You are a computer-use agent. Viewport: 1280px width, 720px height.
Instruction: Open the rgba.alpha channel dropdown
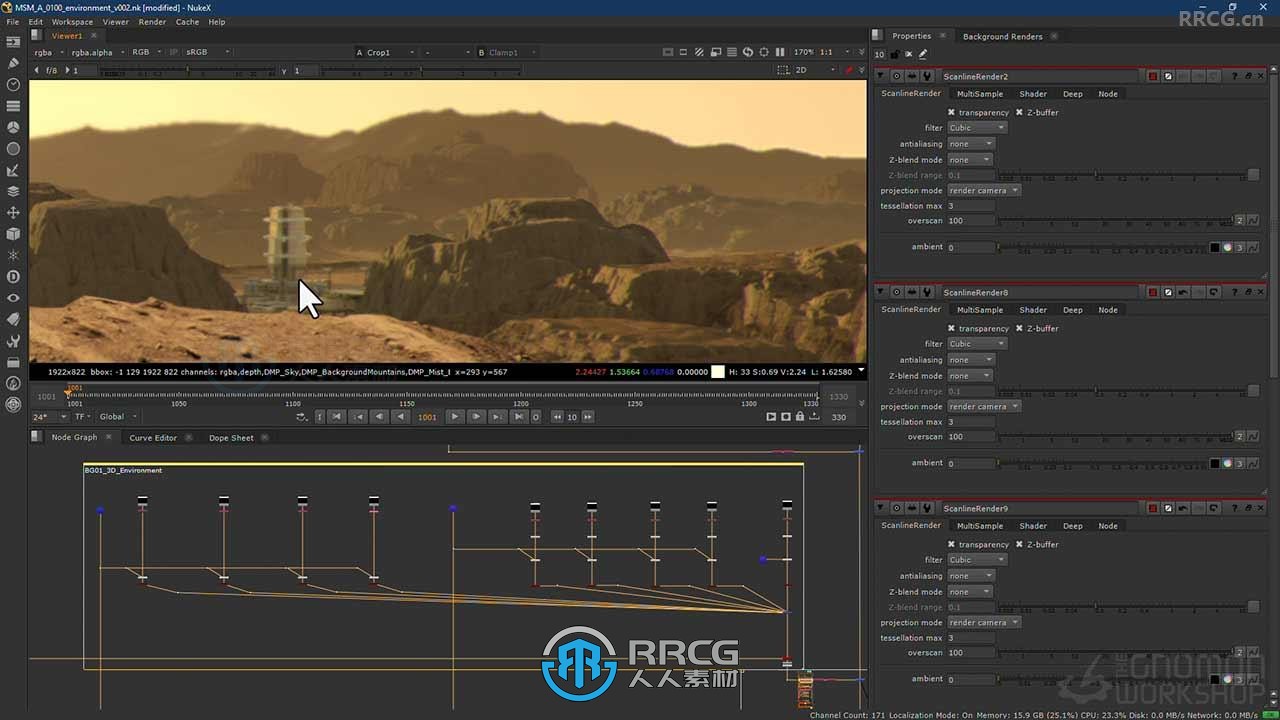point(97,52)
